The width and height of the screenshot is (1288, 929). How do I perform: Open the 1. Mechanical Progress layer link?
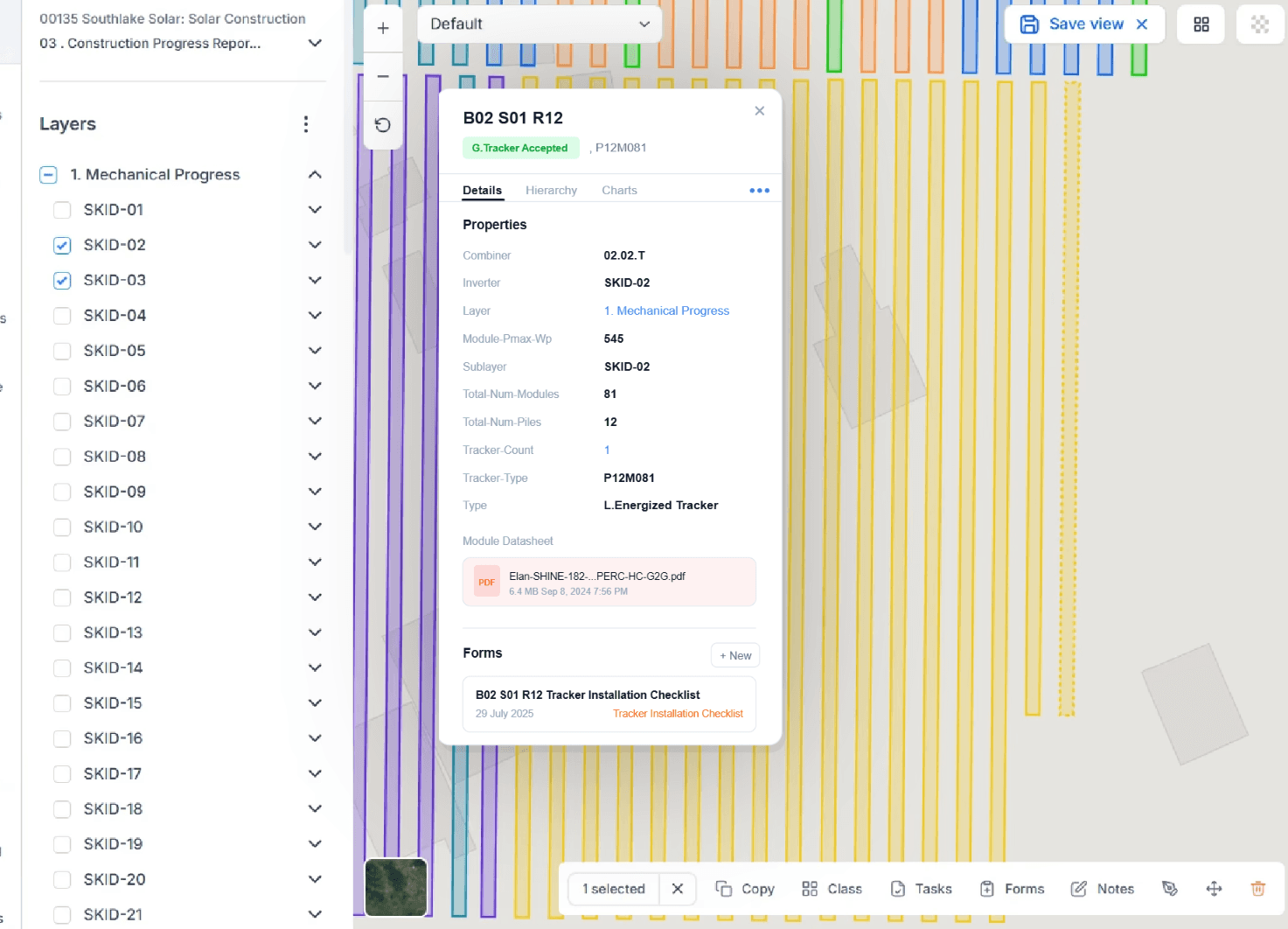(x=666, y=311)
